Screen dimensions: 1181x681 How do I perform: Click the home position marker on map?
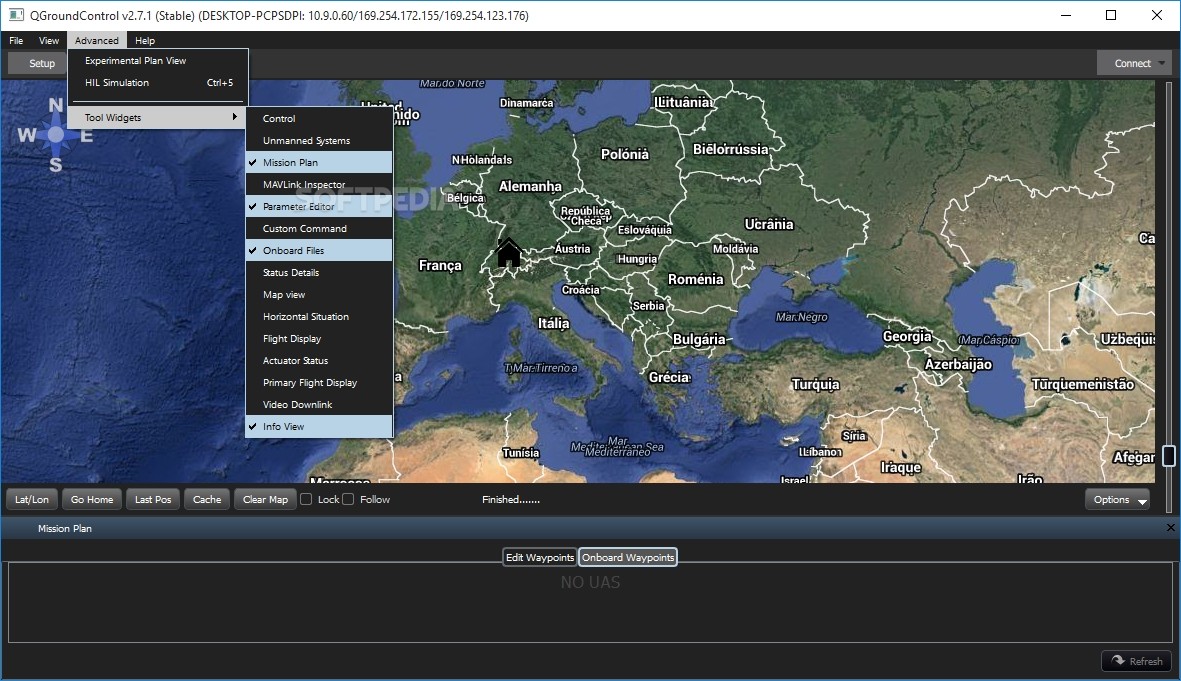[x=508, y=252]
